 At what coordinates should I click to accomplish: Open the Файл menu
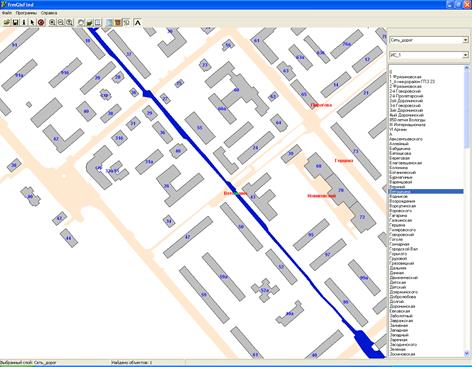[x=7, y=13]
